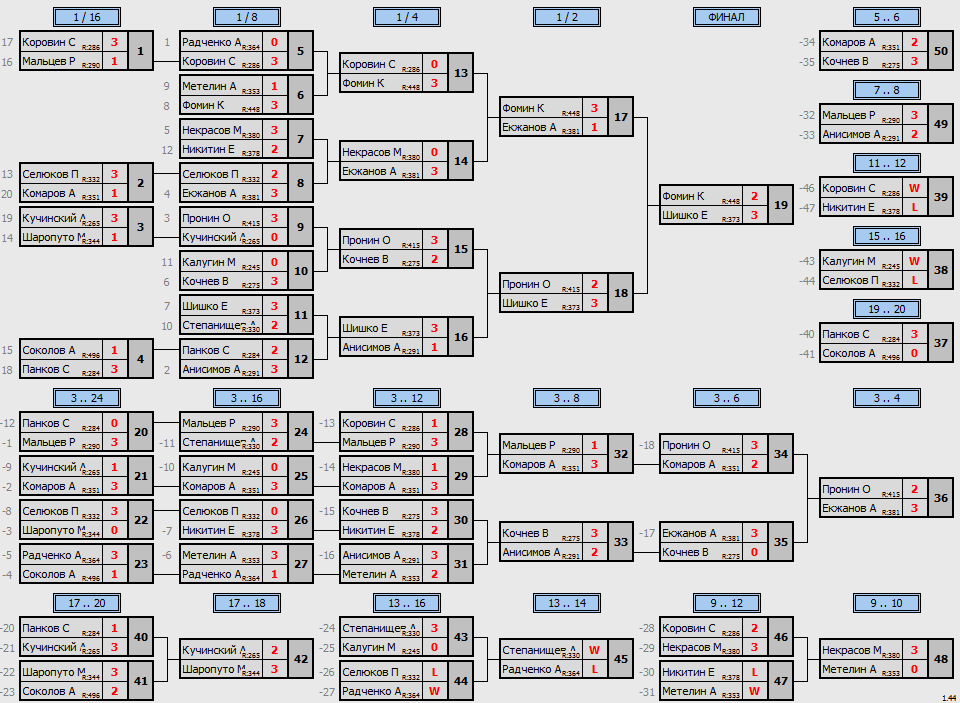
Task: Select Селюков П in match 2
Action: click(61, 174)
